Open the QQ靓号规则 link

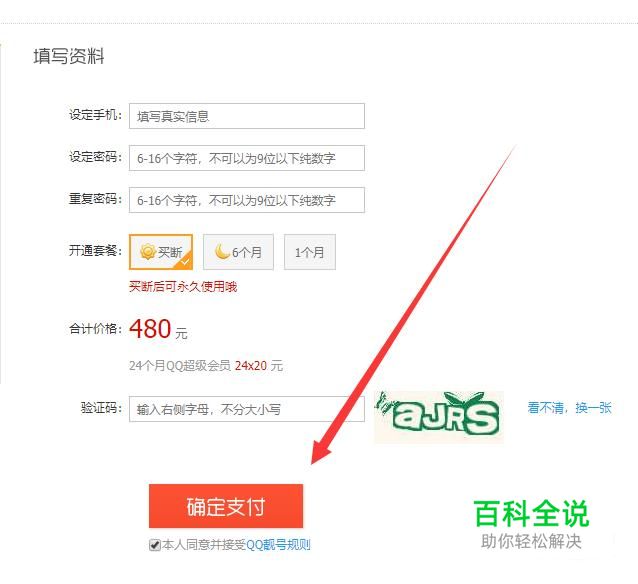coord(278,545)
